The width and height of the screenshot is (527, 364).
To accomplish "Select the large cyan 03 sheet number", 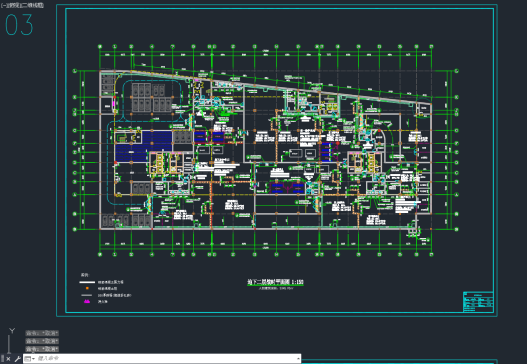I will 19,25.
